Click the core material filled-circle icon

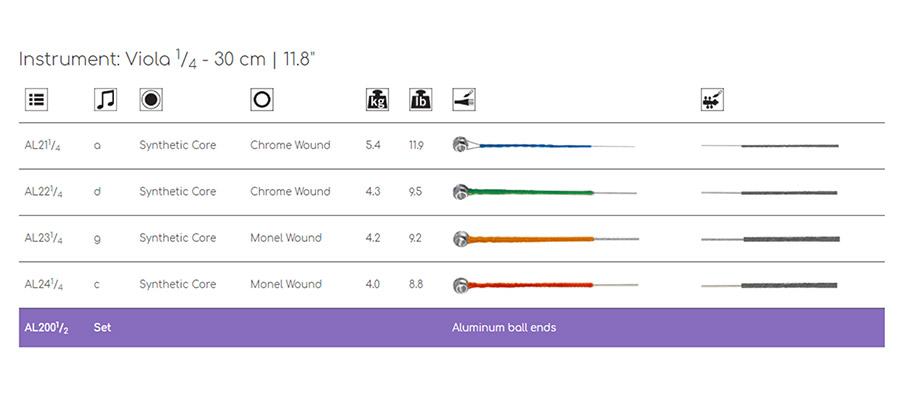(x=151, y=100)
